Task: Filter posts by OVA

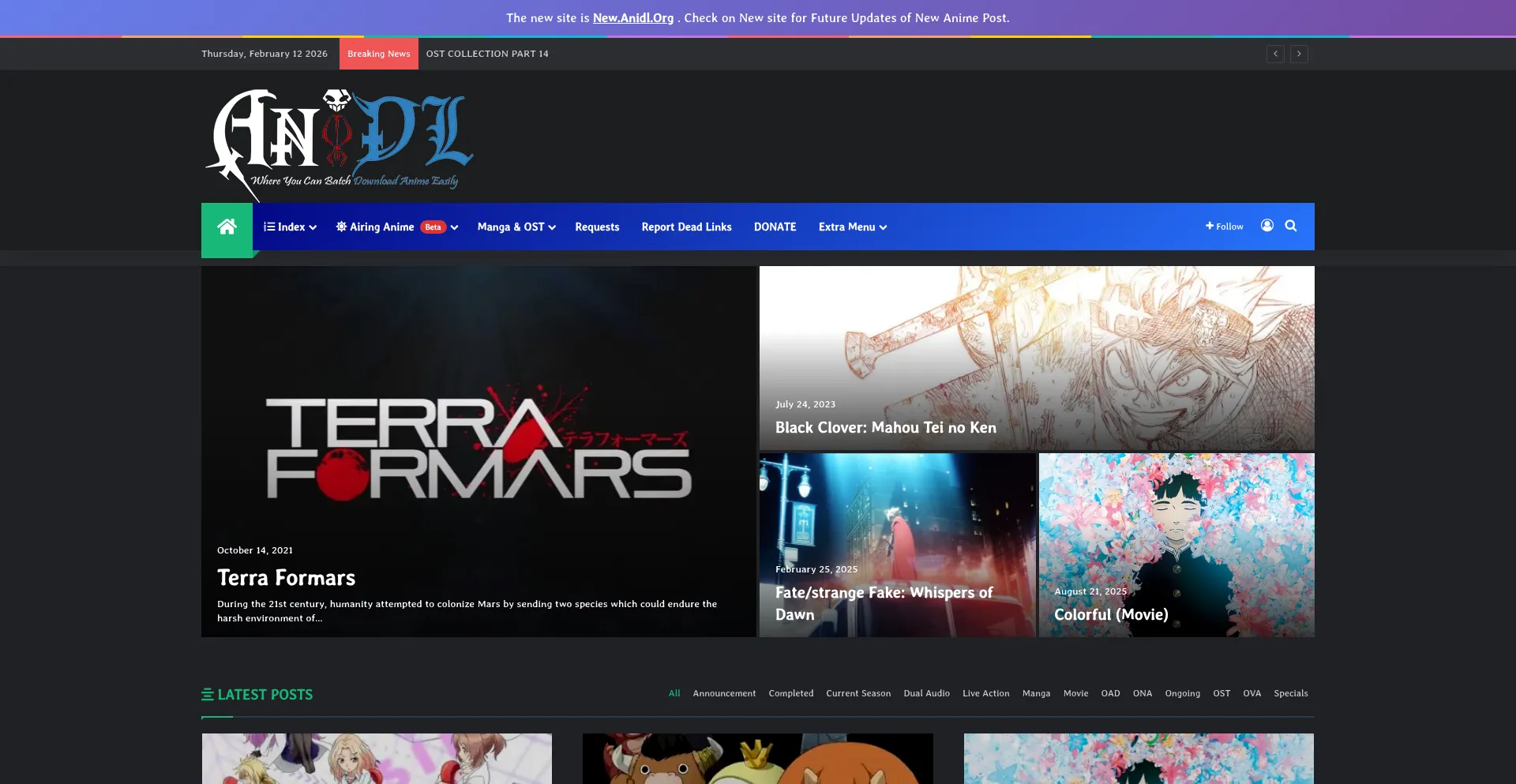Action: (1251, 693)
